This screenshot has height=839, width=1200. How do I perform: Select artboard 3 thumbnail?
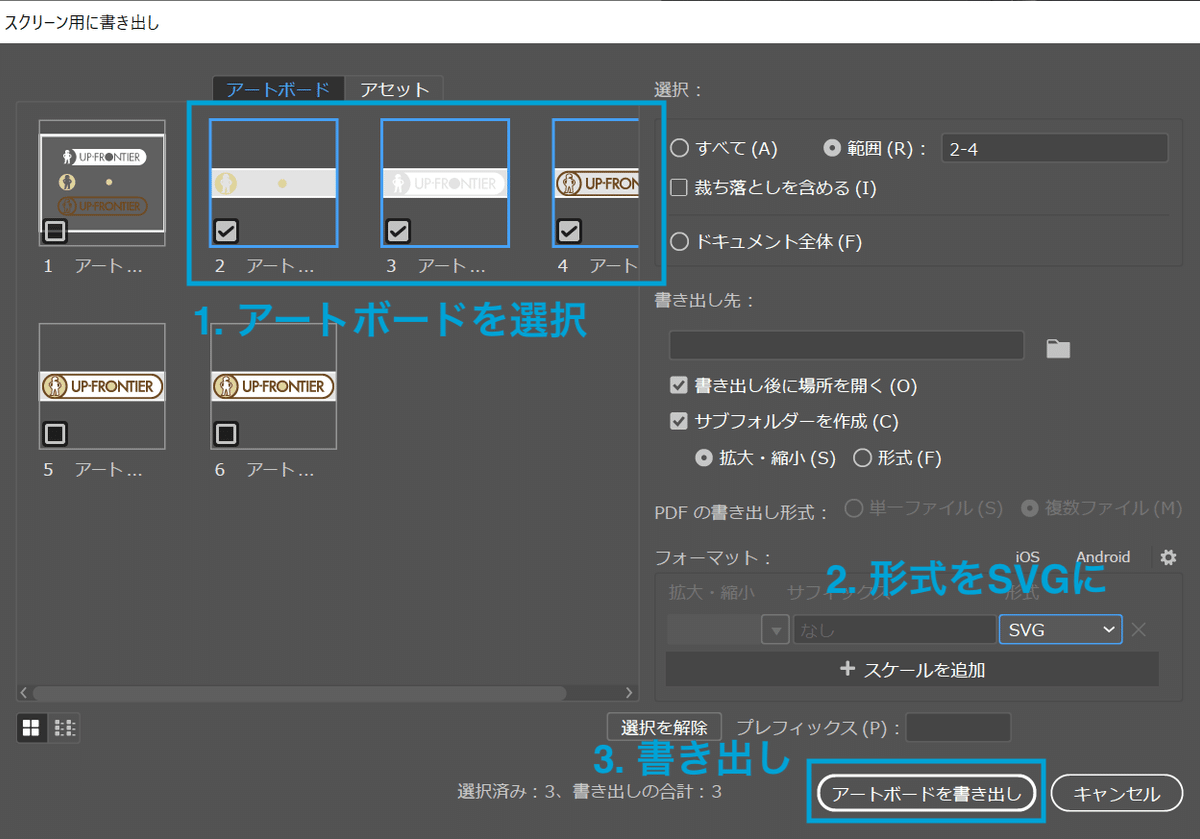pos(445,183)
